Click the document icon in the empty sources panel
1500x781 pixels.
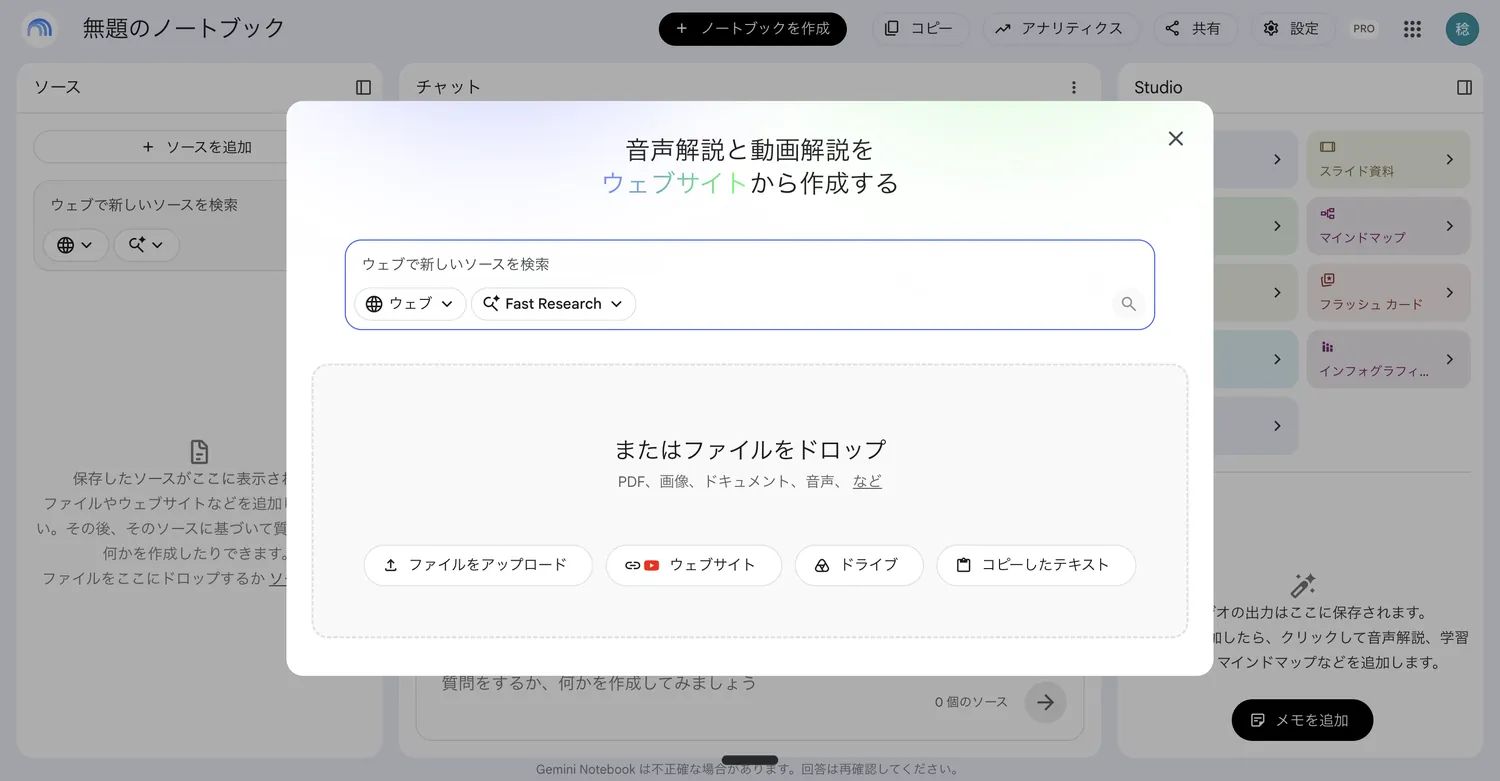(x=200, y=451)
